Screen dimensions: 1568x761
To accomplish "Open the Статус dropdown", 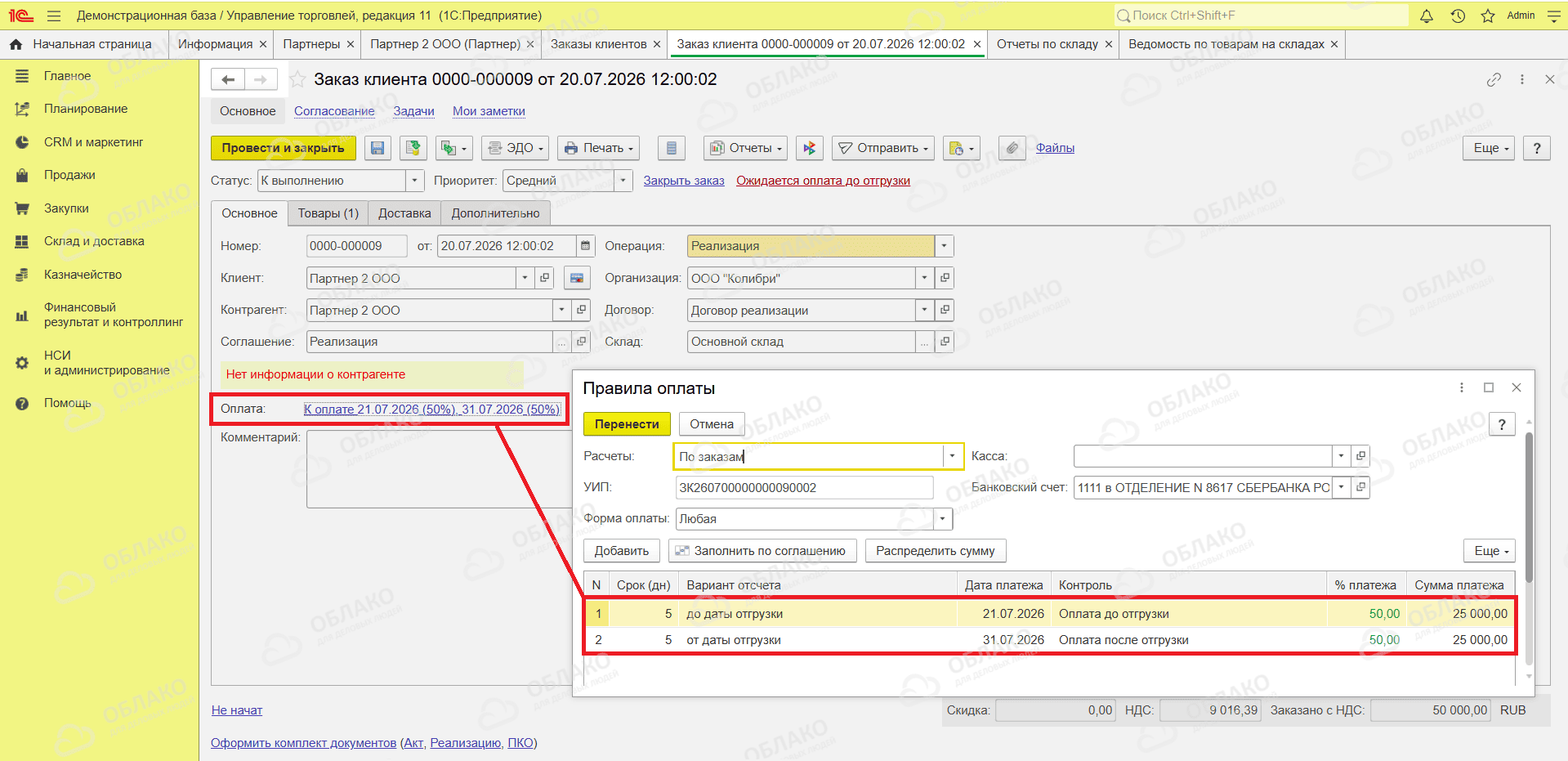I will click(414, 181).
